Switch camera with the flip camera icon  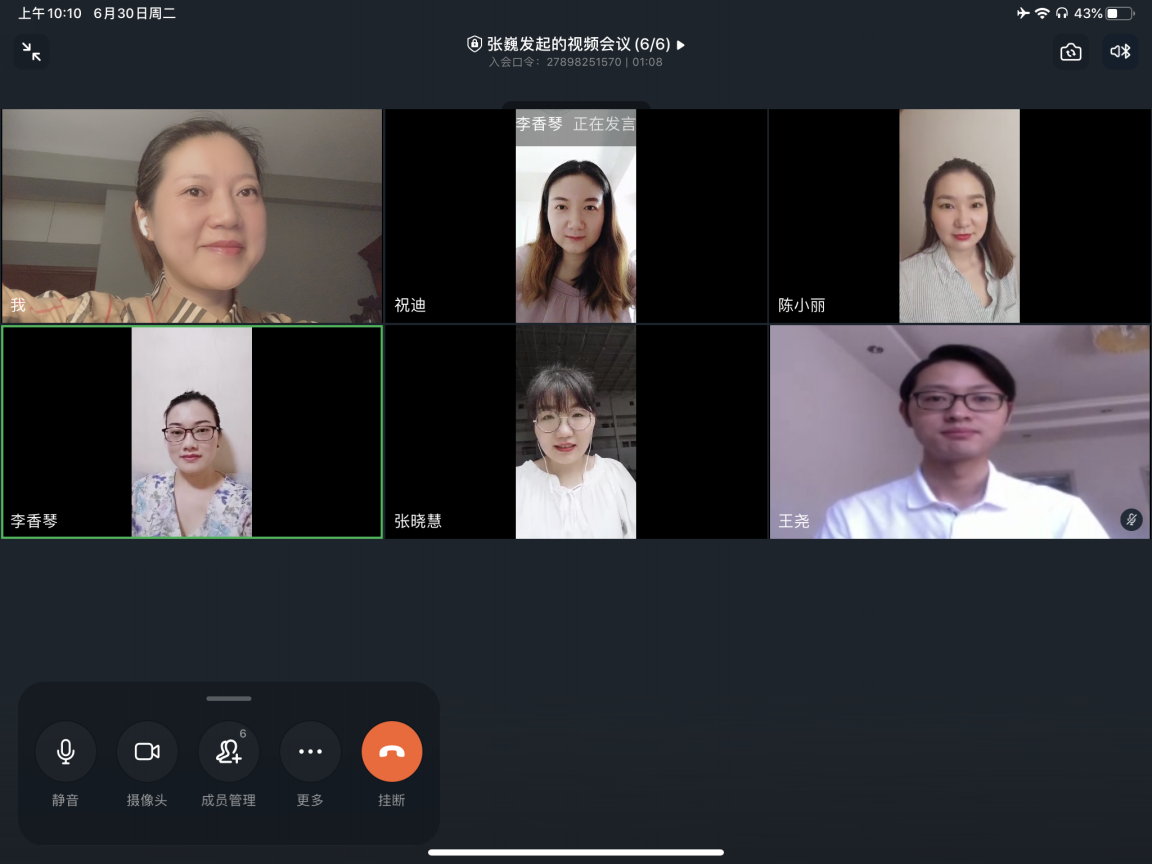click(1071, 52)
